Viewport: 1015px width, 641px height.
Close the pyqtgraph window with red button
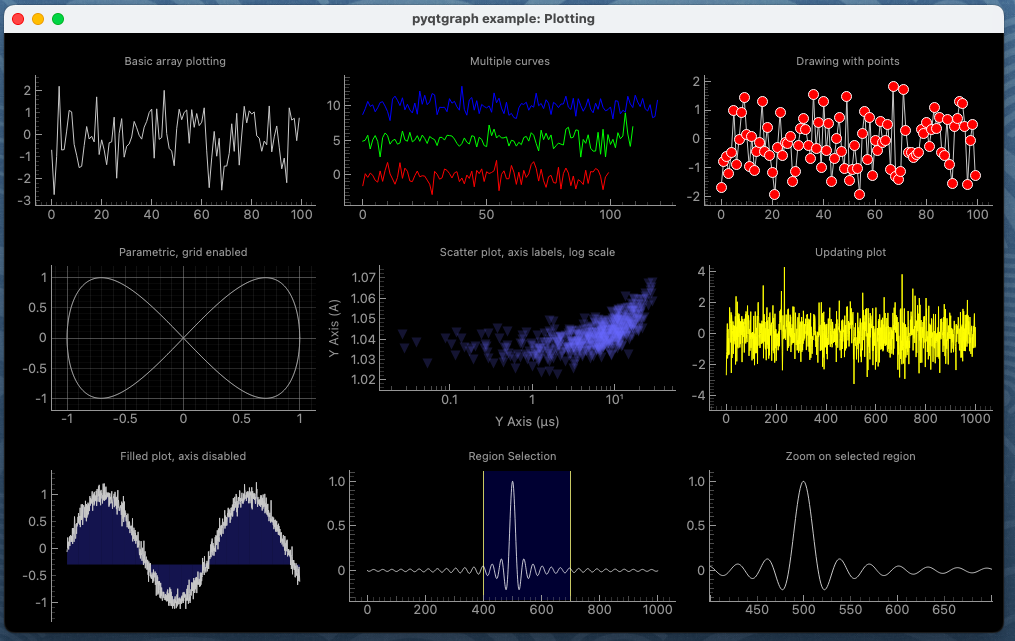pyautogui.click(x=18, y=19)
